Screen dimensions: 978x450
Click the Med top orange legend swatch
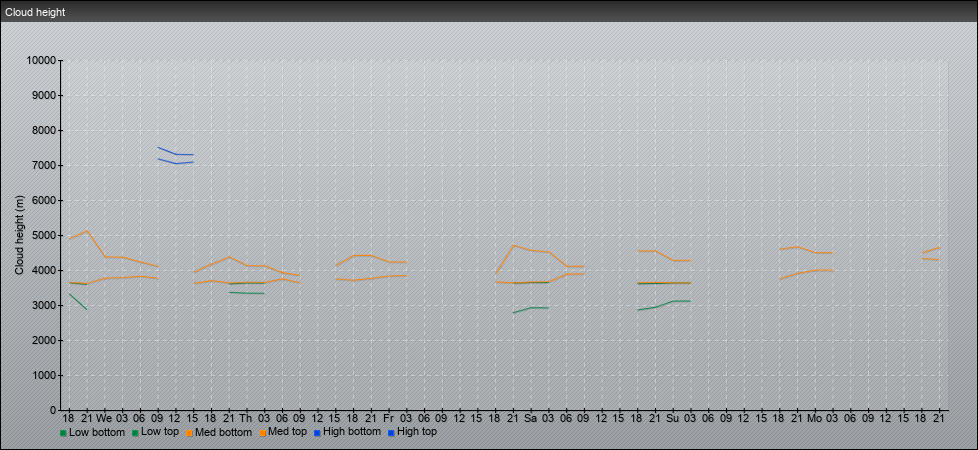tap(262, 433)
